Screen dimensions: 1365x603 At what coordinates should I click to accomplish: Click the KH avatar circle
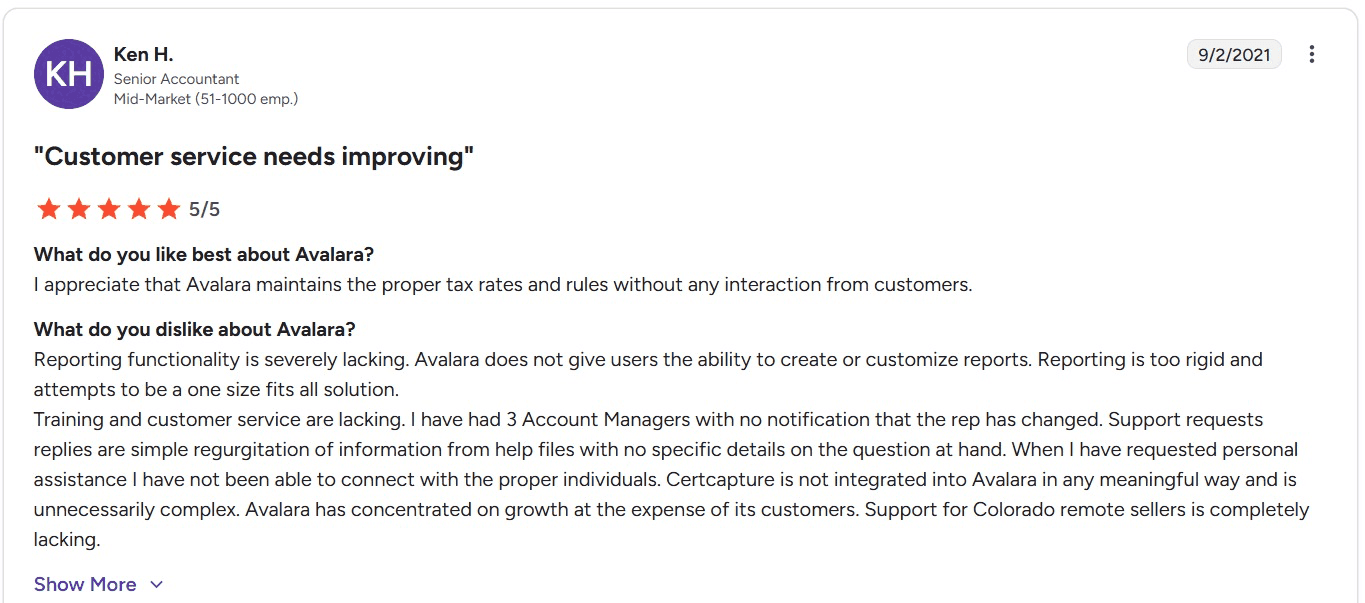tap(69, 73)
